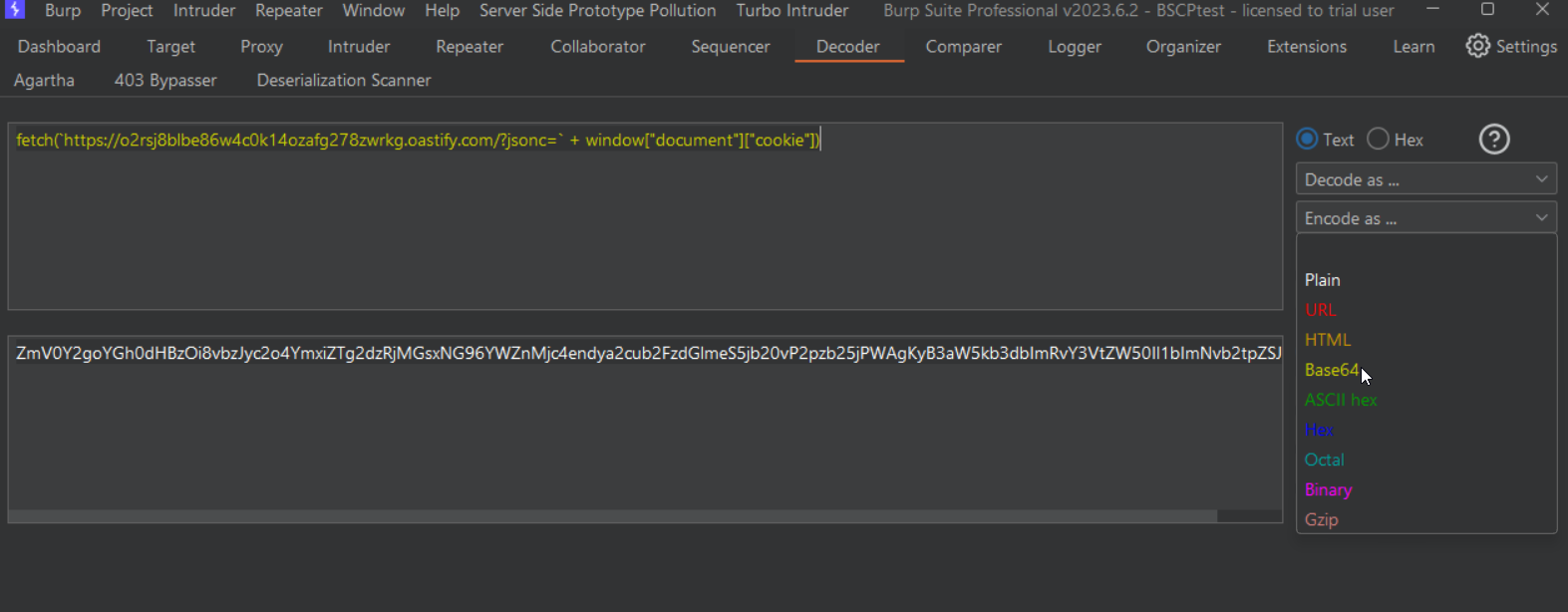Select the Text radio button
1568x612 pixels.
coord(1307,139)
